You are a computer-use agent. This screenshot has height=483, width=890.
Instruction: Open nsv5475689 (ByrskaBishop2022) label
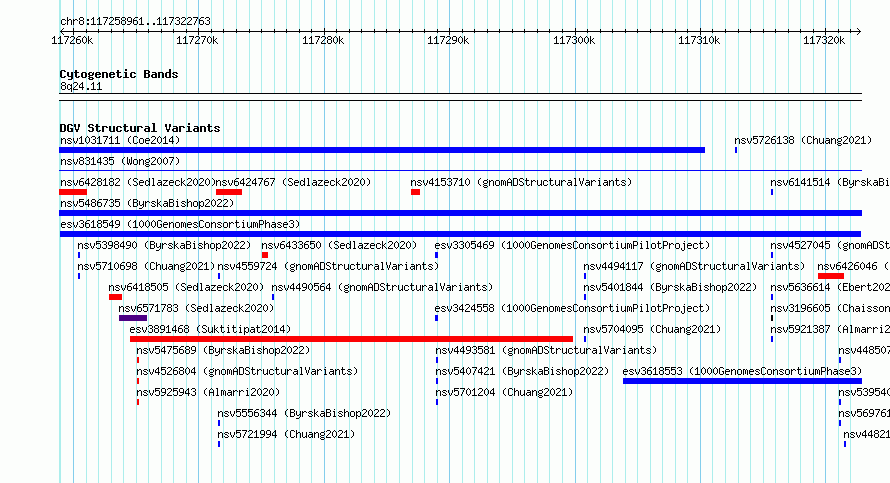223,350
